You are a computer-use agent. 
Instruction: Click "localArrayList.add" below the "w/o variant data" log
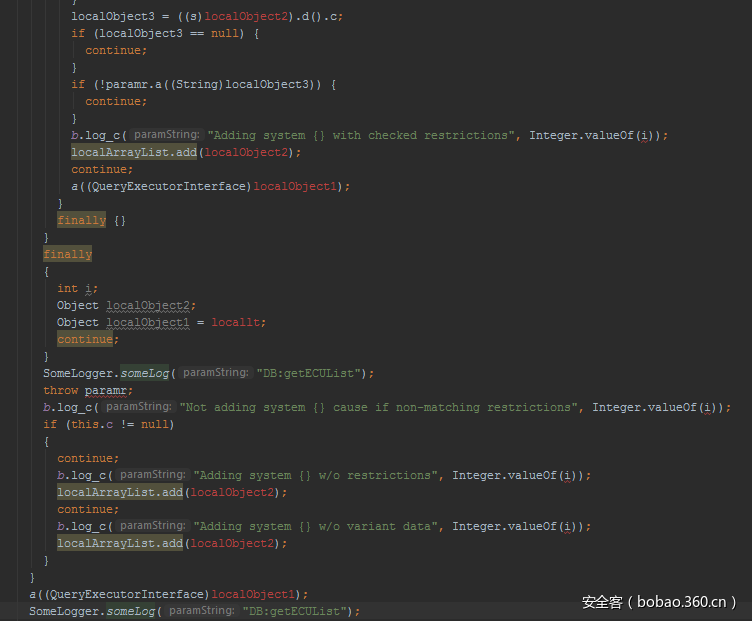coord(121,543)
